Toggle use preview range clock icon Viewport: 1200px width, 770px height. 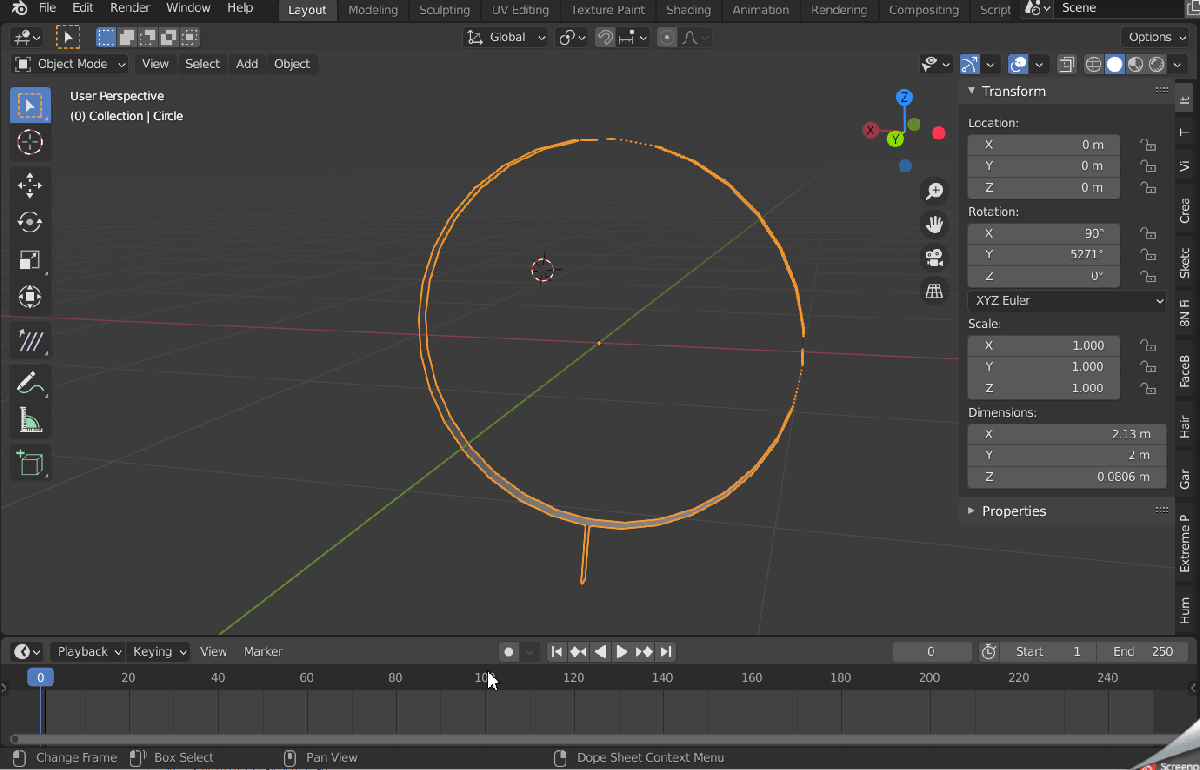pyautogui.click(x=989, y=652)
